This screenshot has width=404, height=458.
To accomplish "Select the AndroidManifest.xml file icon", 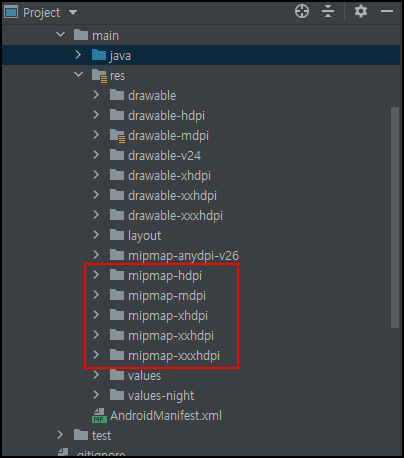I will coord(99,416).
